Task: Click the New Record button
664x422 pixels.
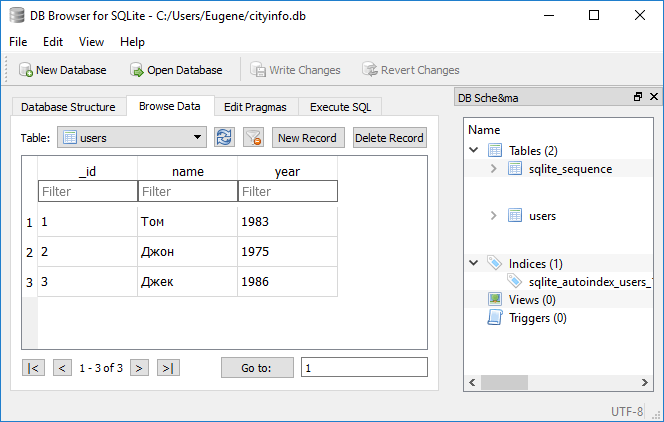Action: 309,138
